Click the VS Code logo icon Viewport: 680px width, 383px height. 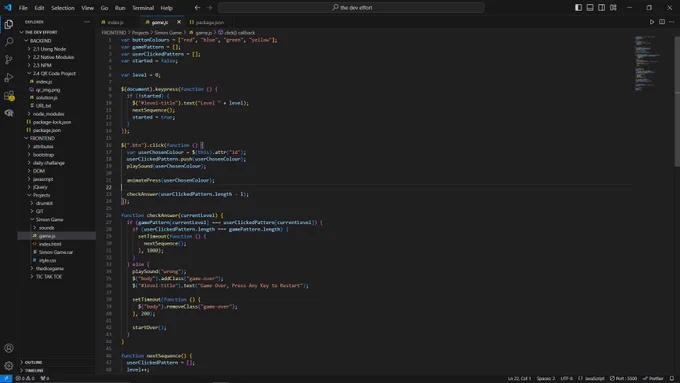(x=8, y=7)
